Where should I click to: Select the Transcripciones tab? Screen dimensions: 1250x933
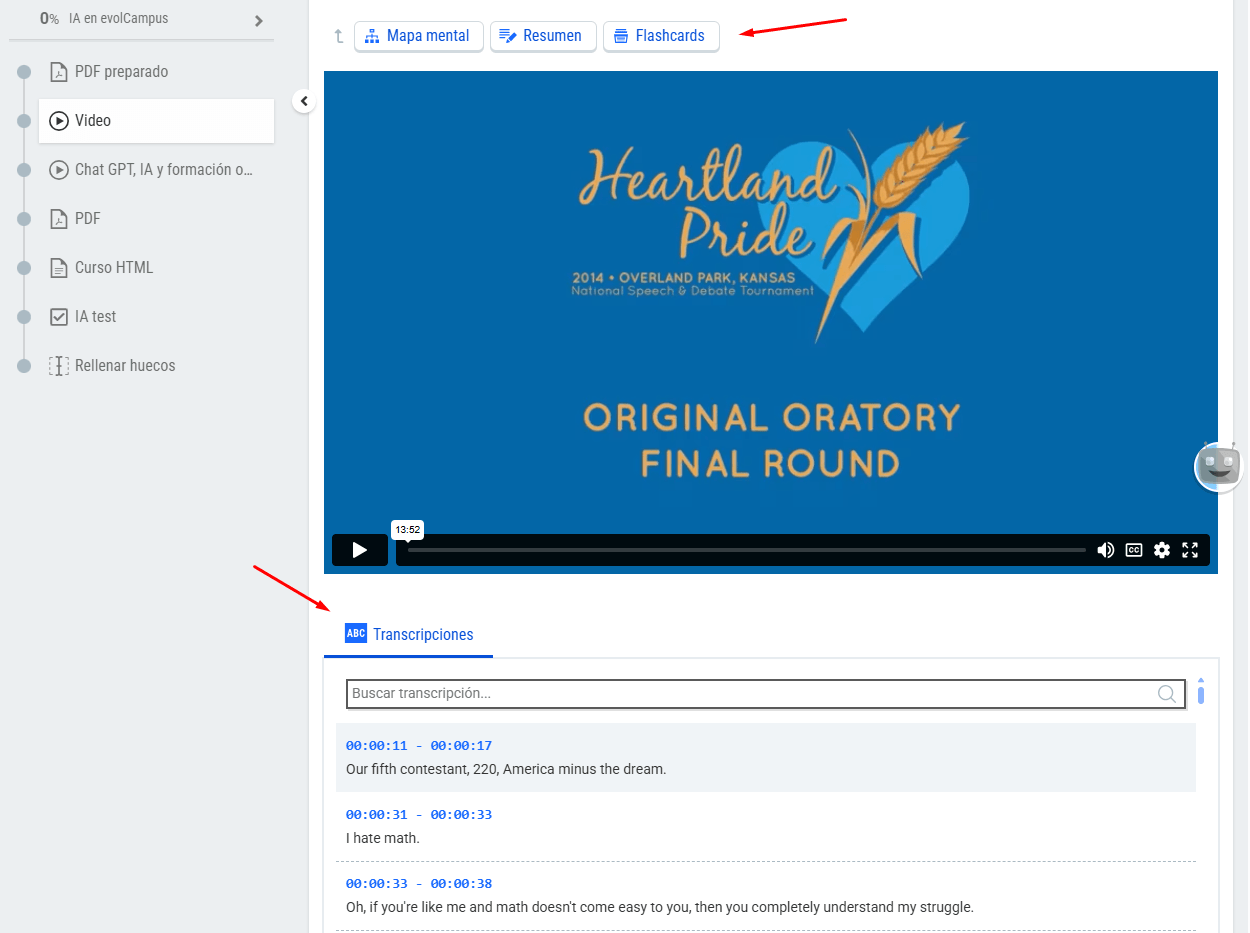click(x=409, y=634)
